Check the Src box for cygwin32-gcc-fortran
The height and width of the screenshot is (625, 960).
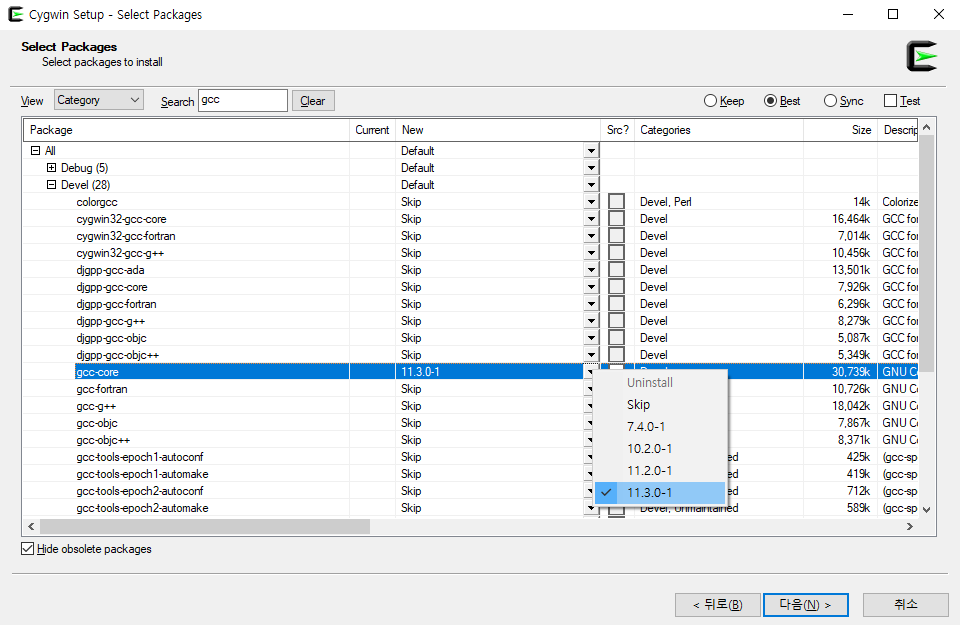[x=617, y=236]
